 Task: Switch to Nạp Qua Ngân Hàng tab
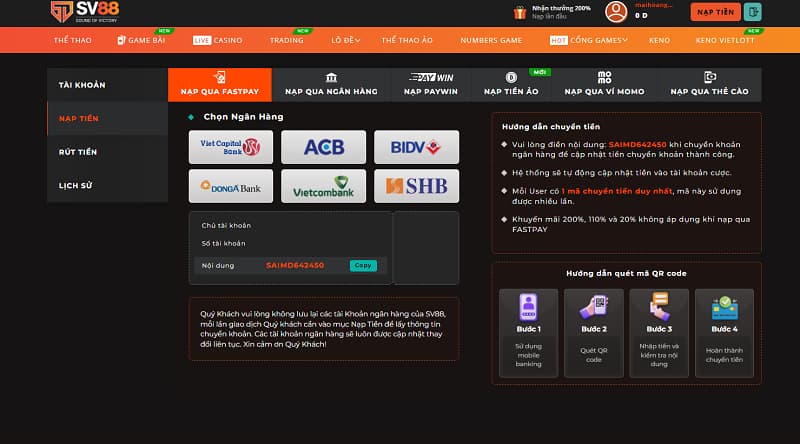pos(331,85)
